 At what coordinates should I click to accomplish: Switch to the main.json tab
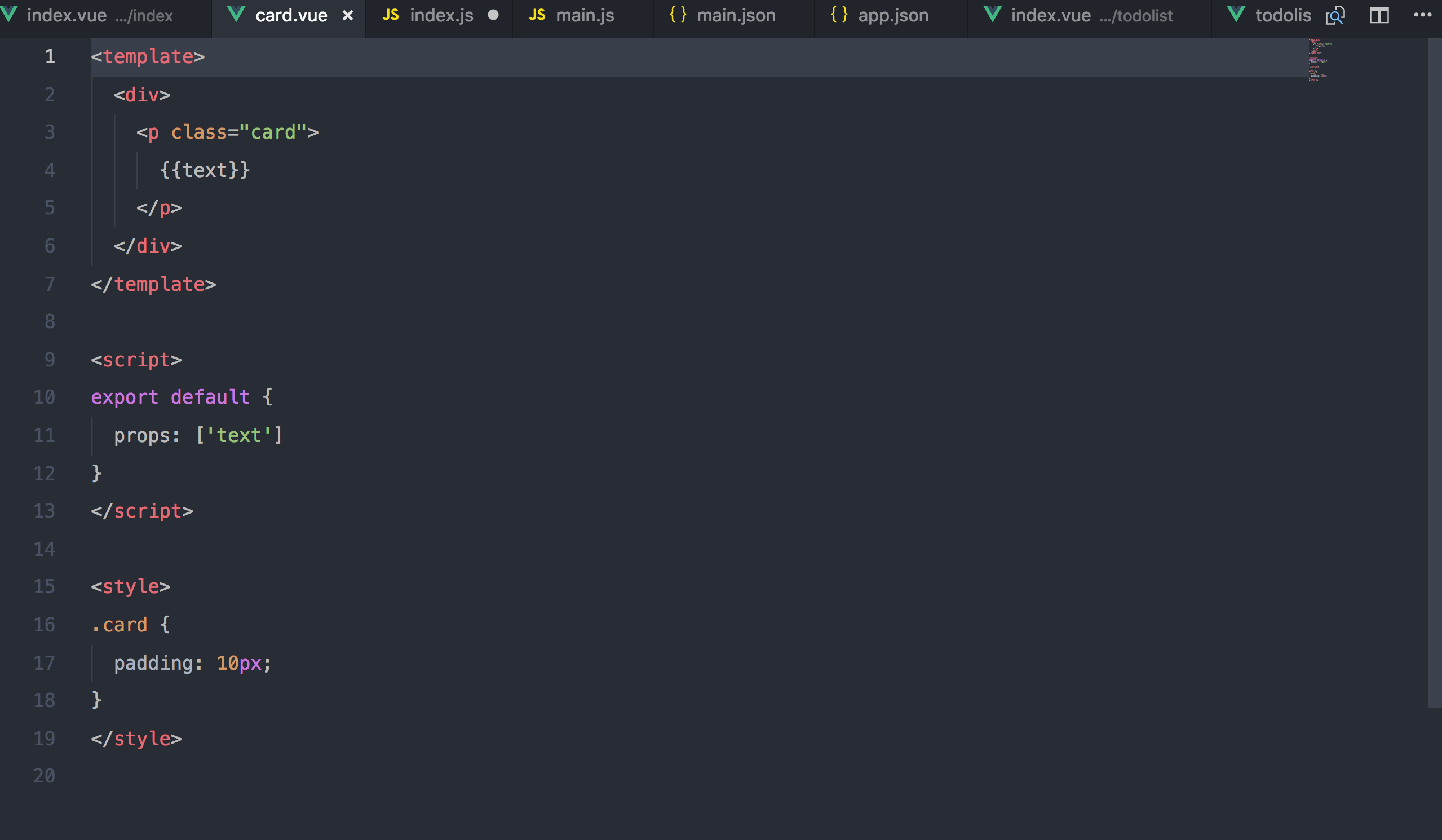pyautogui.click(x=735, y=15)
